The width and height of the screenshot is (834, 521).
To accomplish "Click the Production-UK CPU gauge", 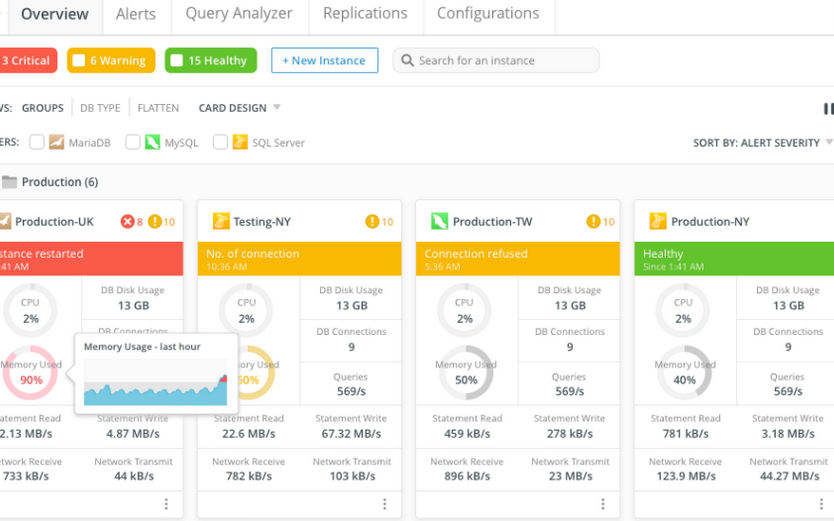I will [x=30, y=310].
